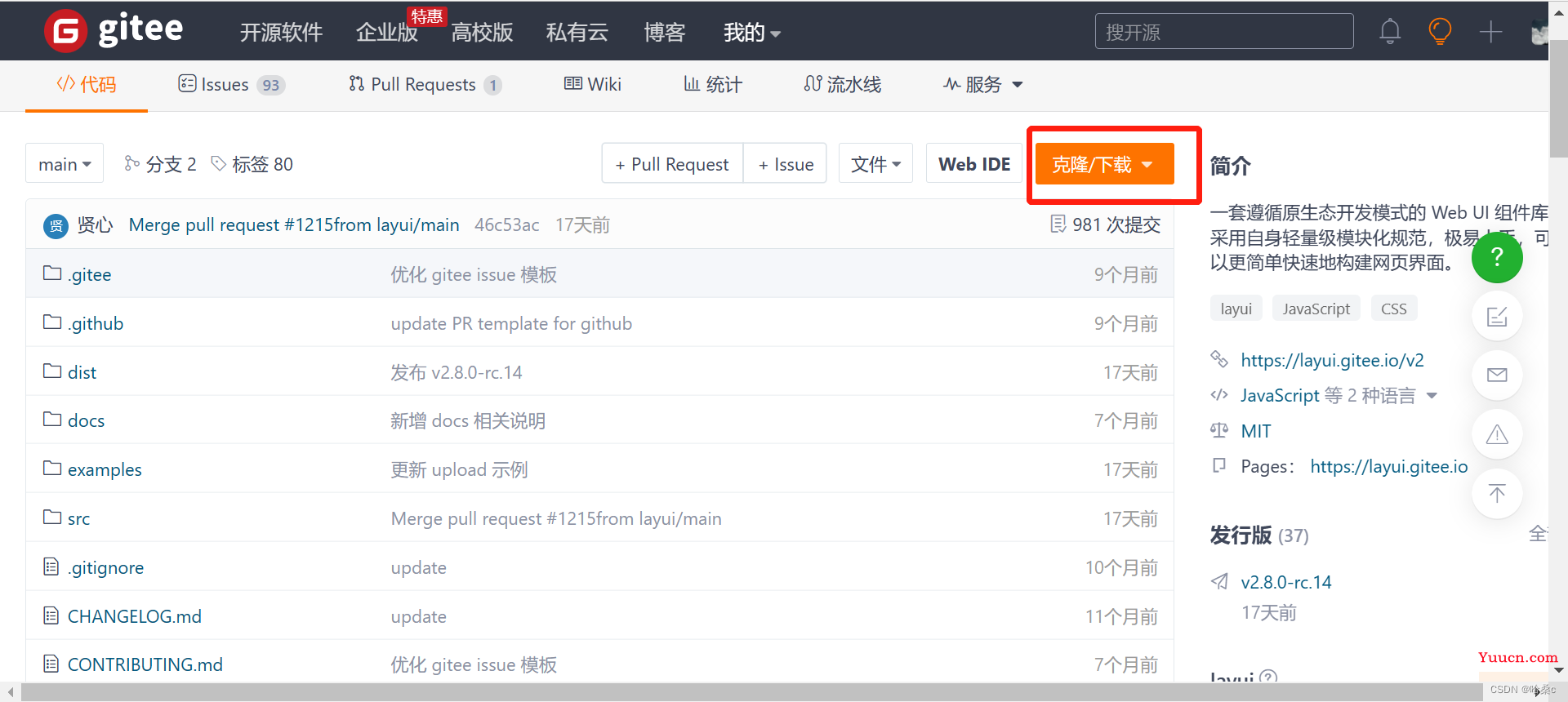Click the JavaScript topic tag
The width and height of the screenshot is (1568, 702).
1316,309
